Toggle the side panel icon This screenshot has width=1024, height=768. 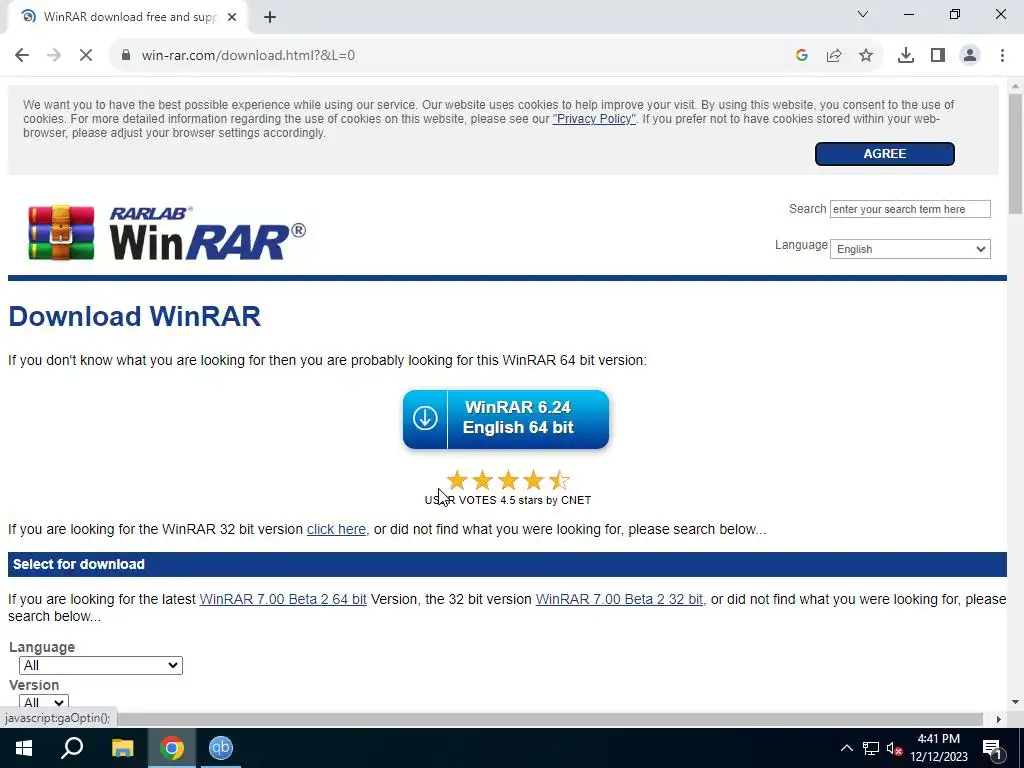coord(938,56)
